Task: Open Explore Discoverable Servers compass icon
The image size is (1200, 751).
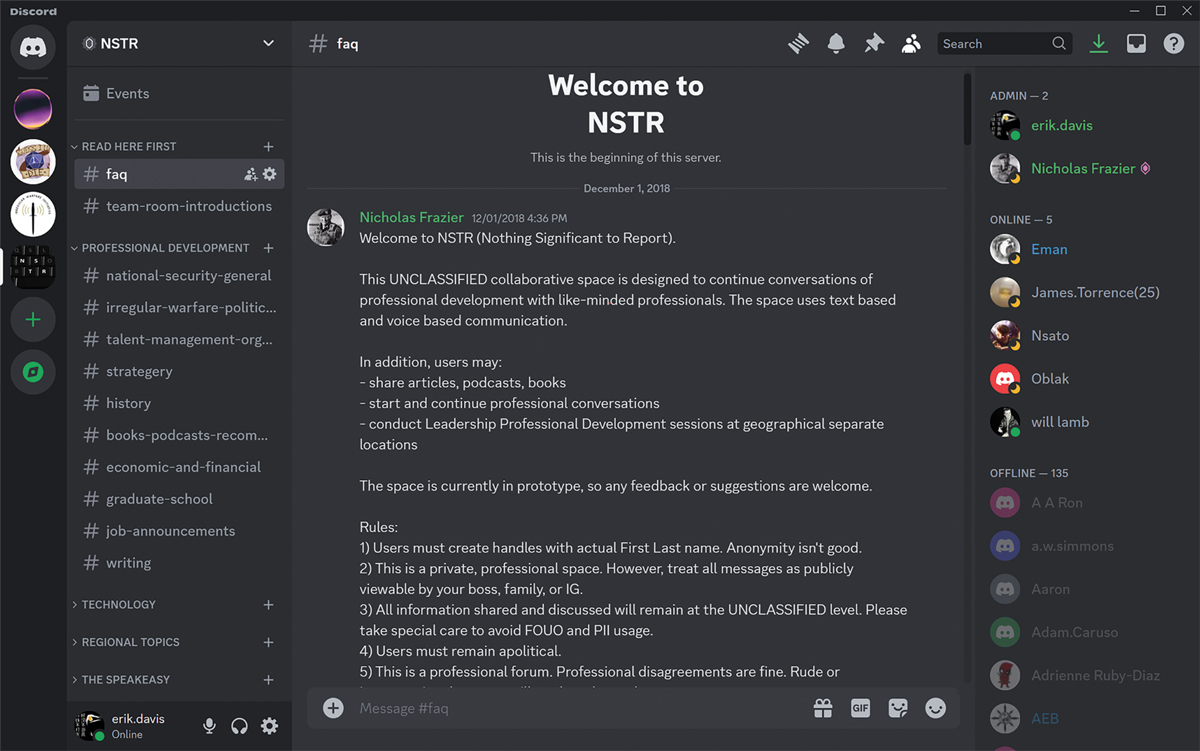Action: 33,372
